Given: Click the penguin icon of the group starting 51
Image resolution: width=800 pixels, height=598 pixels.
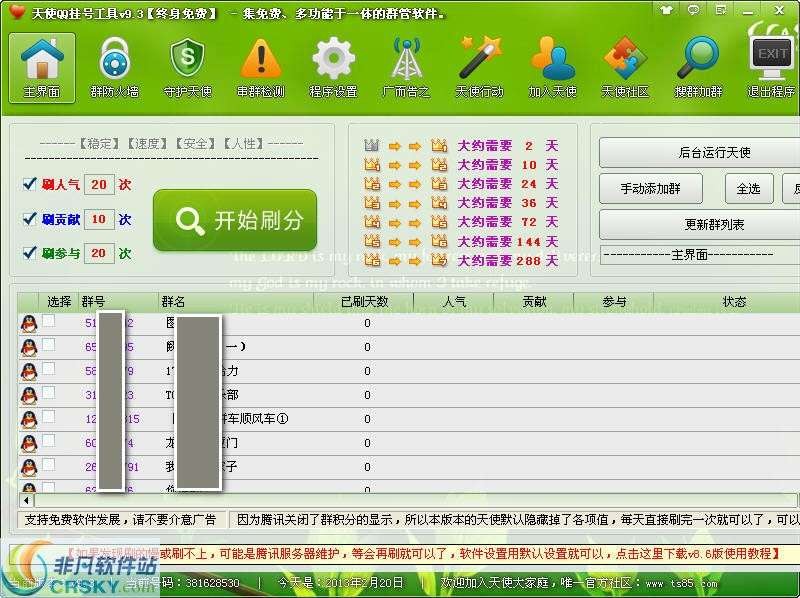Looking at the screenshot, I should point(29,323).
